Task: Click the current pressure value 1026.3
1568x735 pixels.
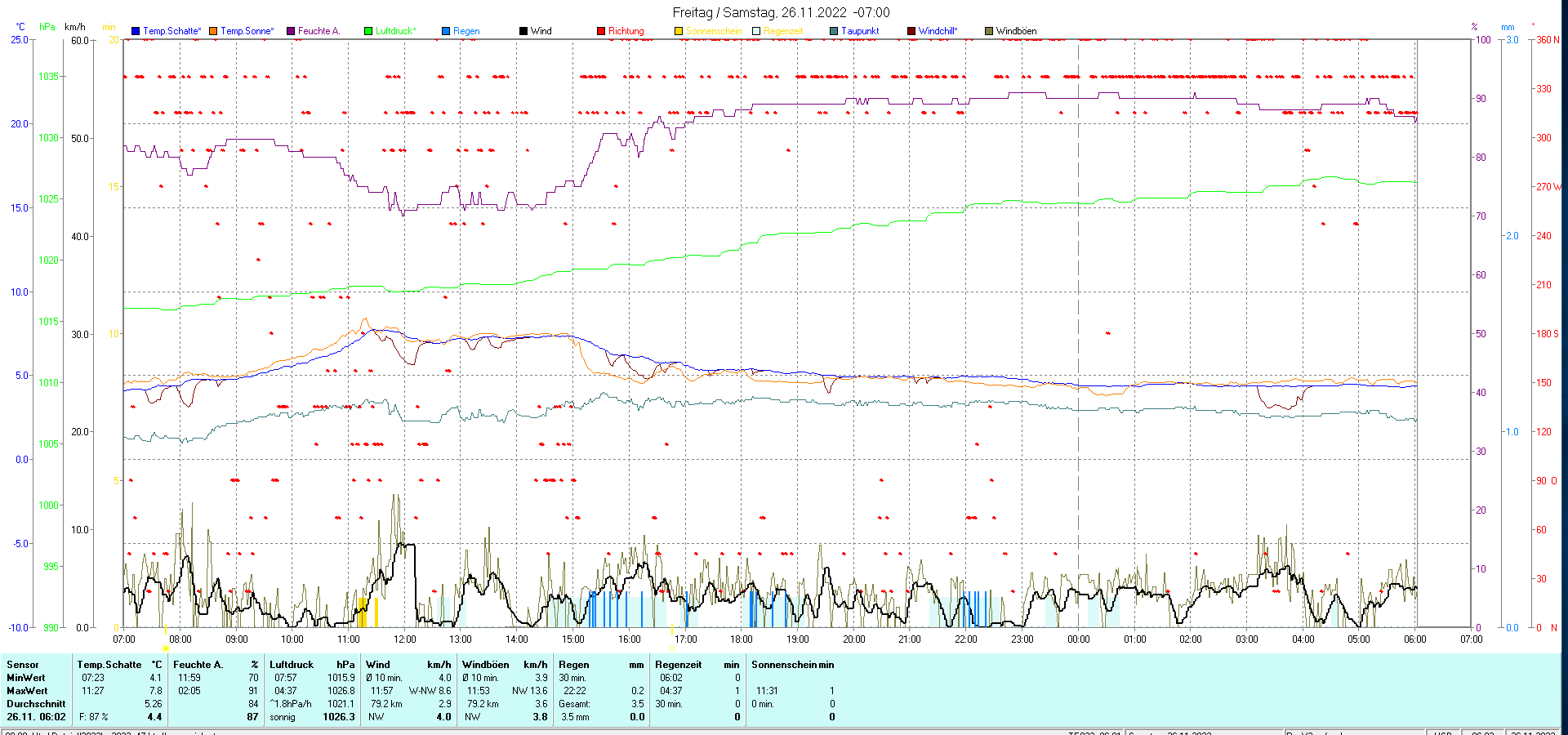Action: tap(339, 717)
